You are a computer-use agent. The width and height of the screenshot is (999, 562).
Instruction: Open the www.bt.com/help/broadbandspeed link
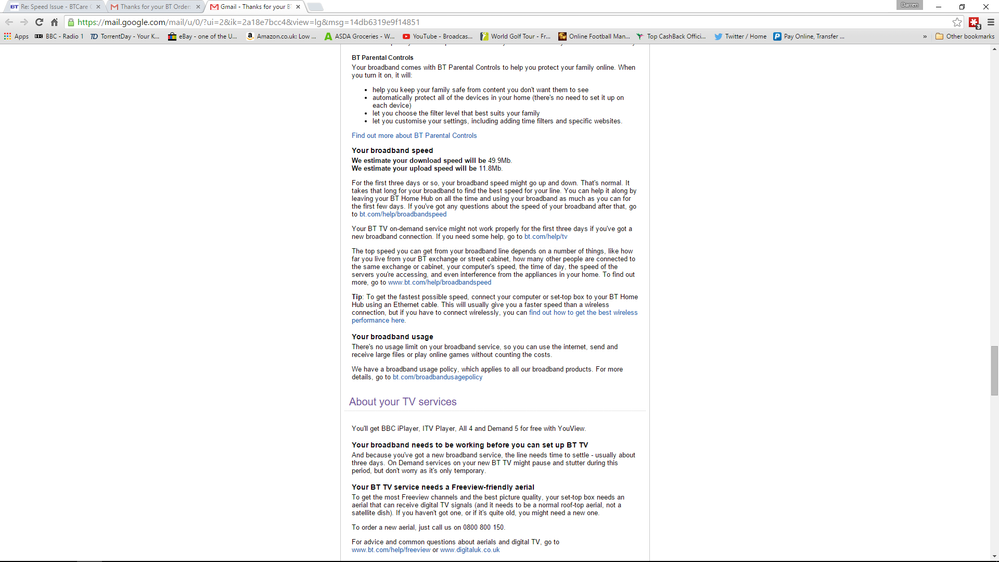pos(440,283)
